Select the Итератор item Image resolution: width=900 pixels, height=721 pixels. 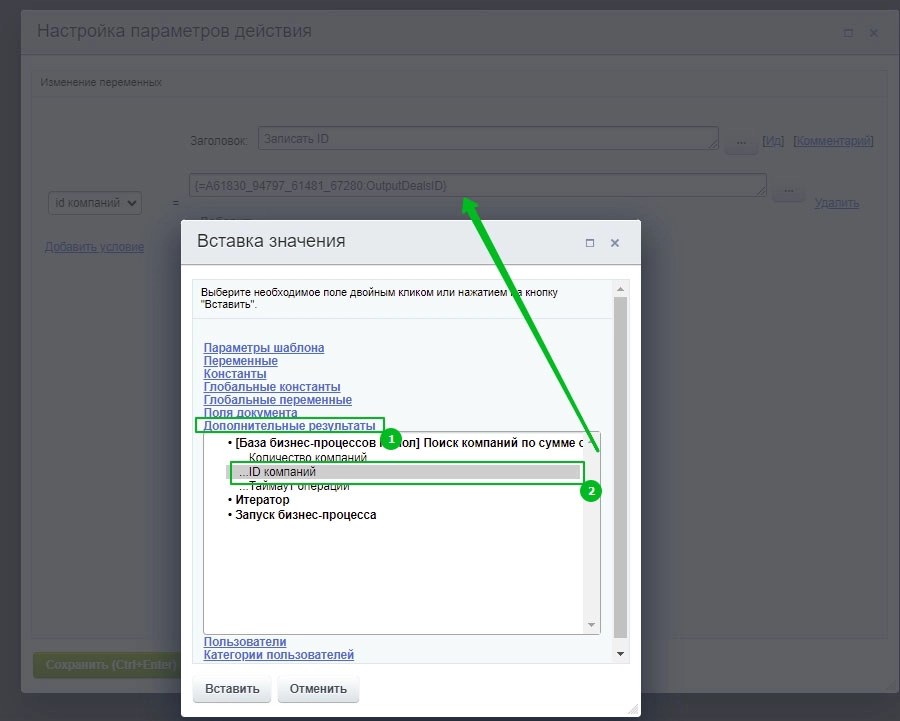tap(262, 500)
